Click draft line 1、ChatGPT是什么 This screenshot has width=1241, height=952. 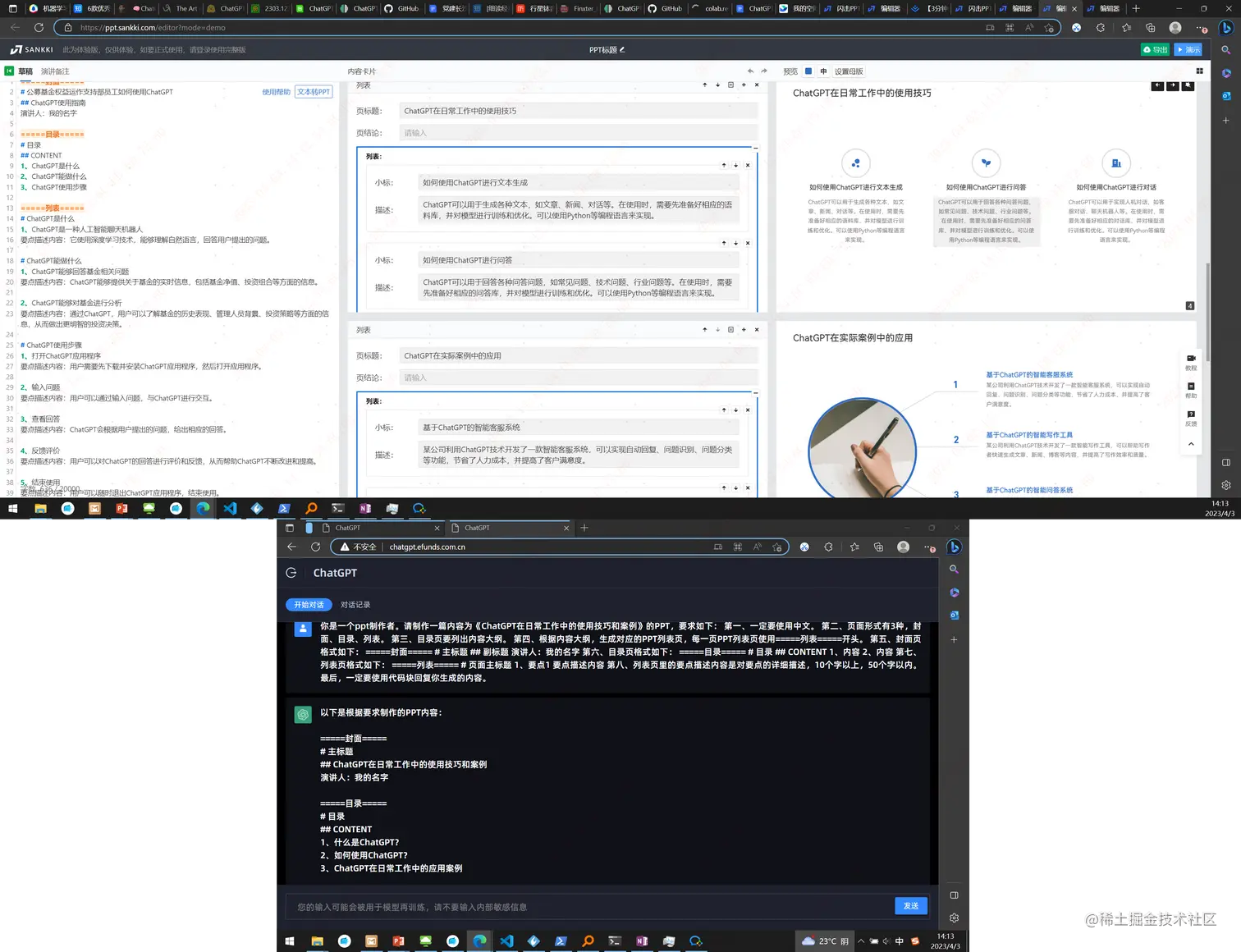[50, 166]
